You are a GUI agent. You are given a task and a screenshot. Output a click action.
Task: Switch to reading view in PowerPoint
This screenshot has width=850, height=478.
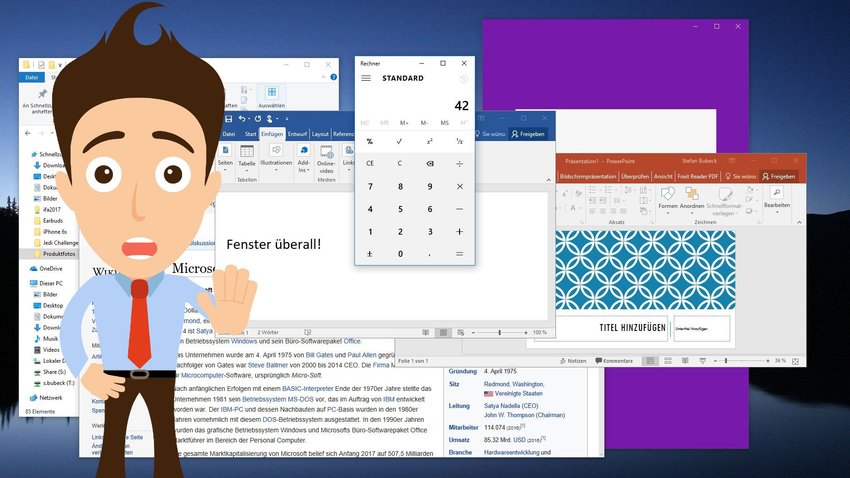point(685,360)
